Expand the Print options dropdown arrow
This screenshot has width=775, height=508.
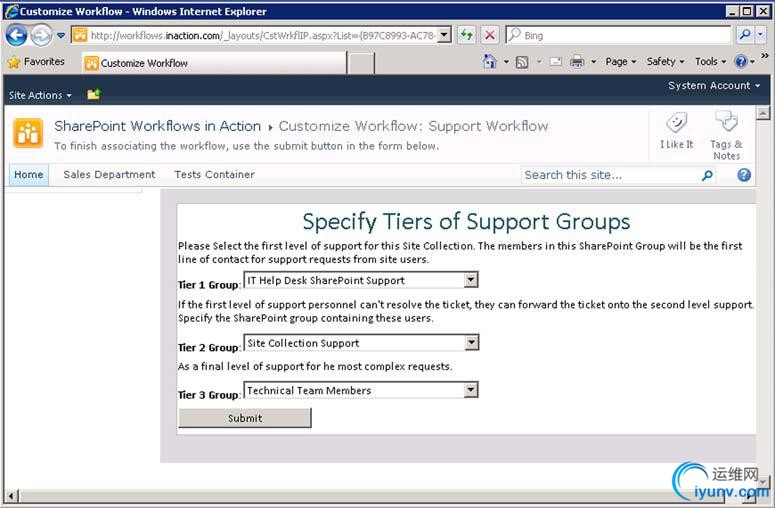(x=594, y=62)
